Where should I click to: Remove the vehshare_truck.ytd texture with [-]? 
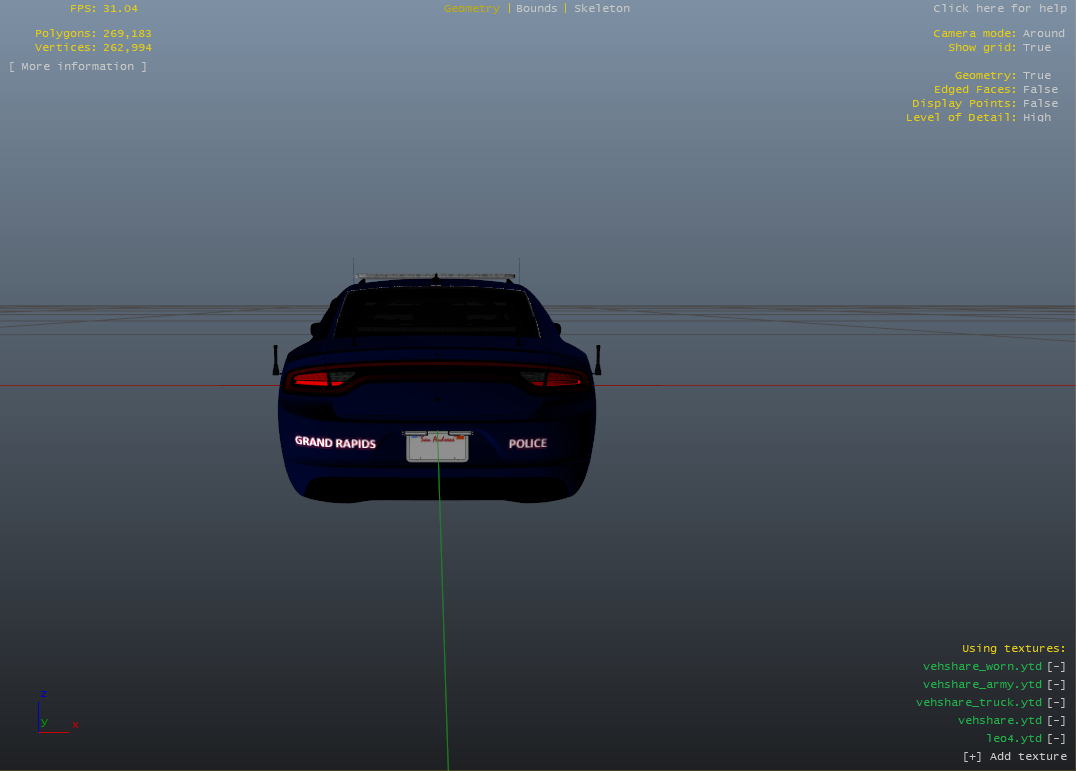click(x=1056, y=703)
